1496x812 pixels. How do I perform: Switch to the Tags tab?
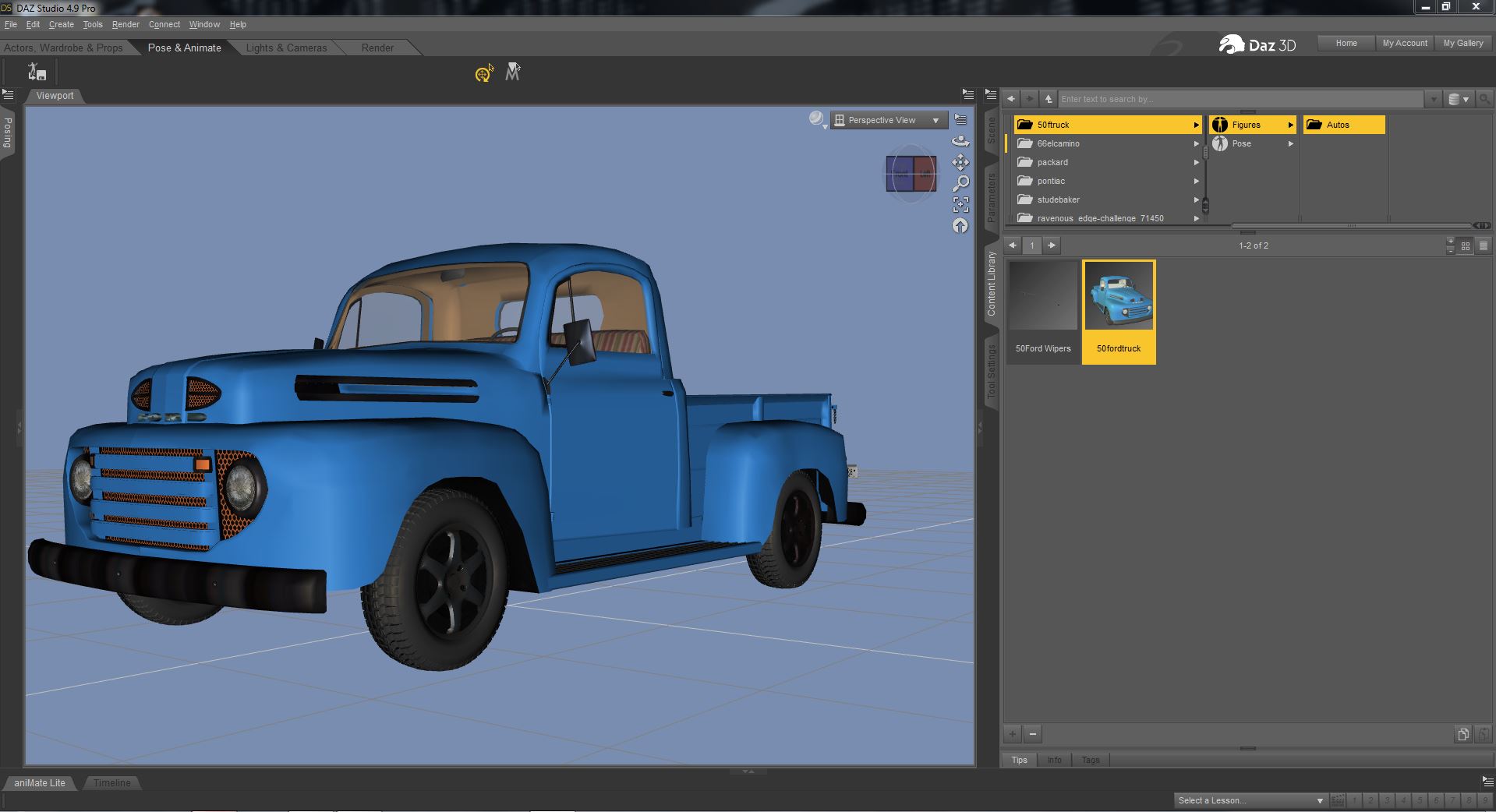coord(1091,760)
